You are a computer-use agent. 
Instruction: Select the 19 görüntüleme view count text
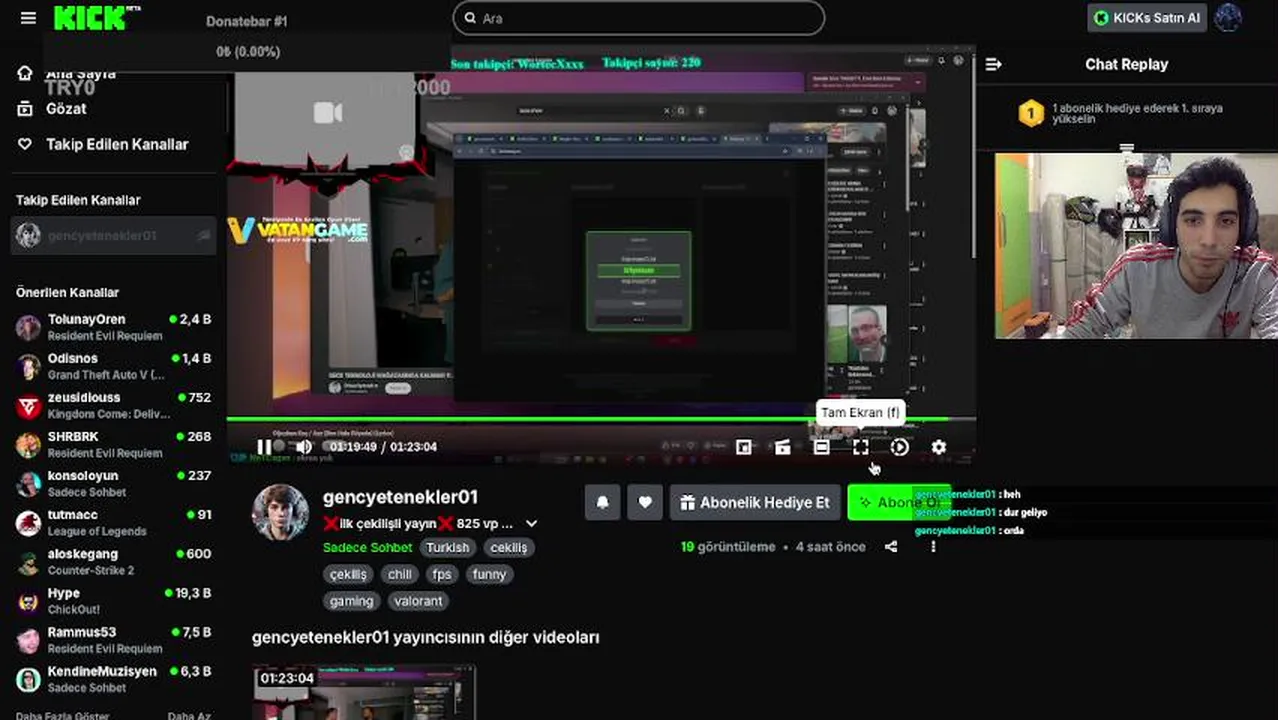(728, 547)
